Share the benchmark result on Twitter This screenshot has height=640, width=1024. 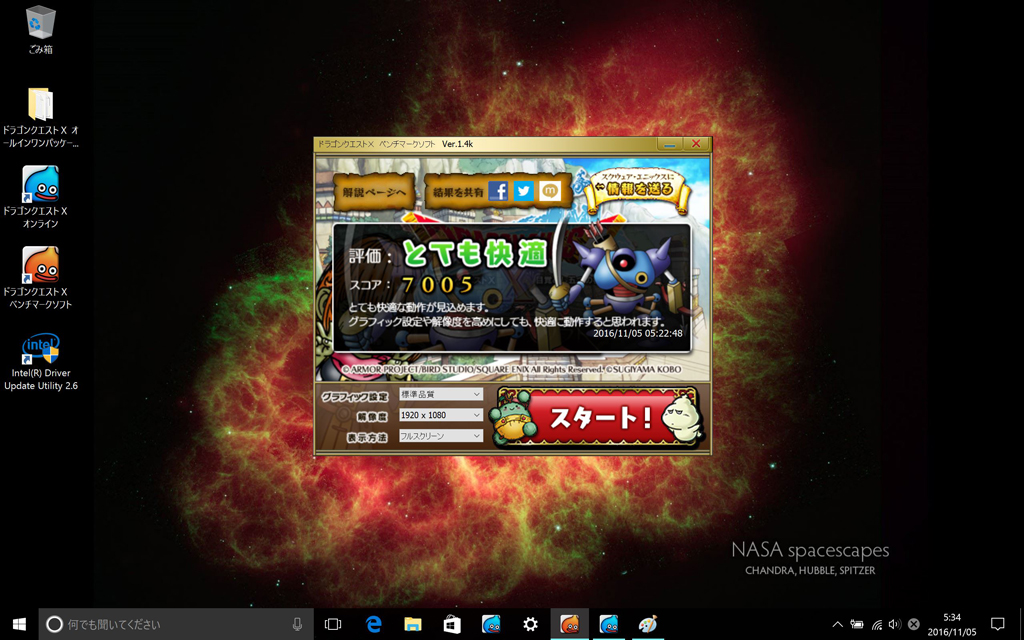click(524, 191)
